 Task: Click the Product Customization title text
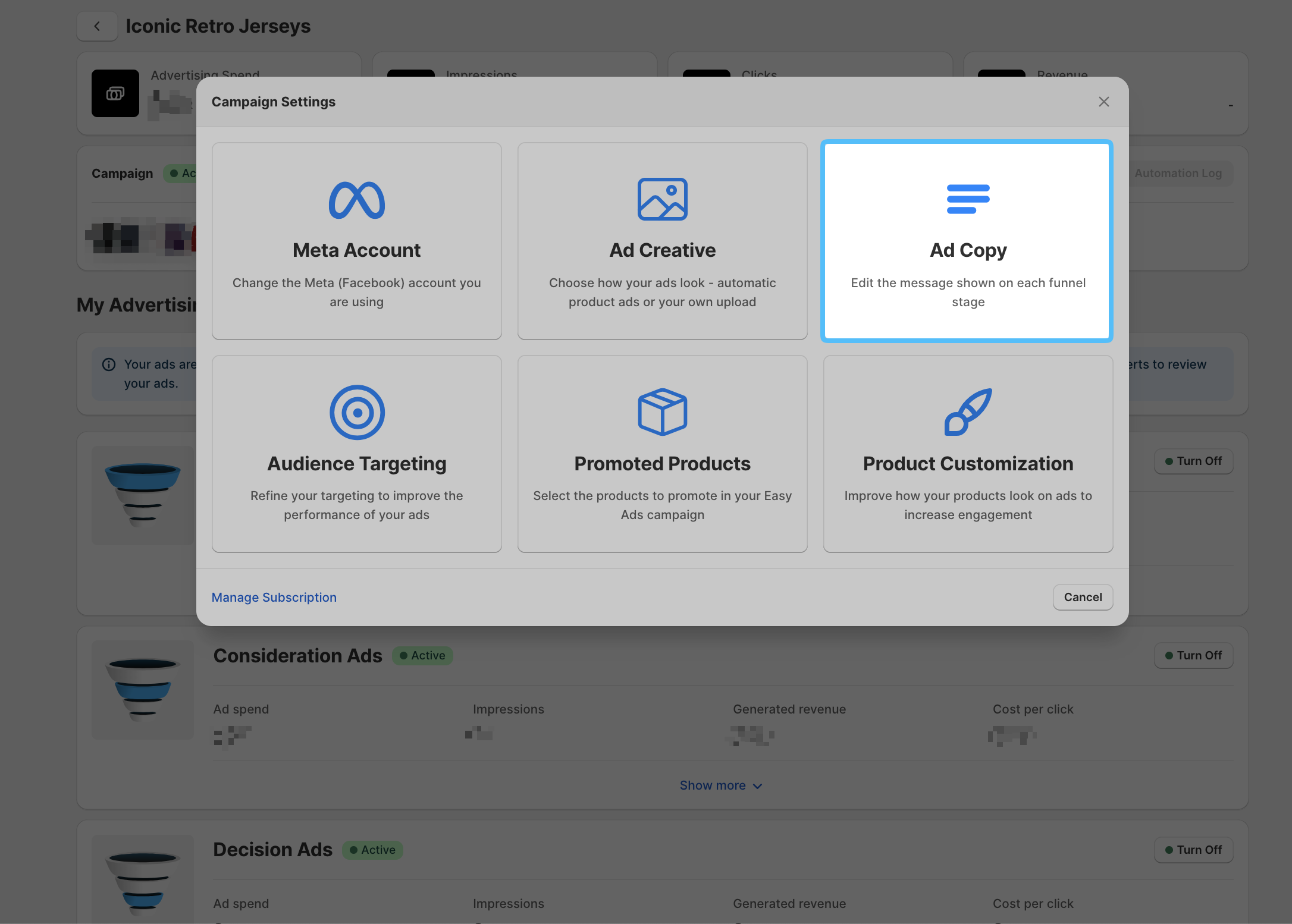click(x=968, y=464)
